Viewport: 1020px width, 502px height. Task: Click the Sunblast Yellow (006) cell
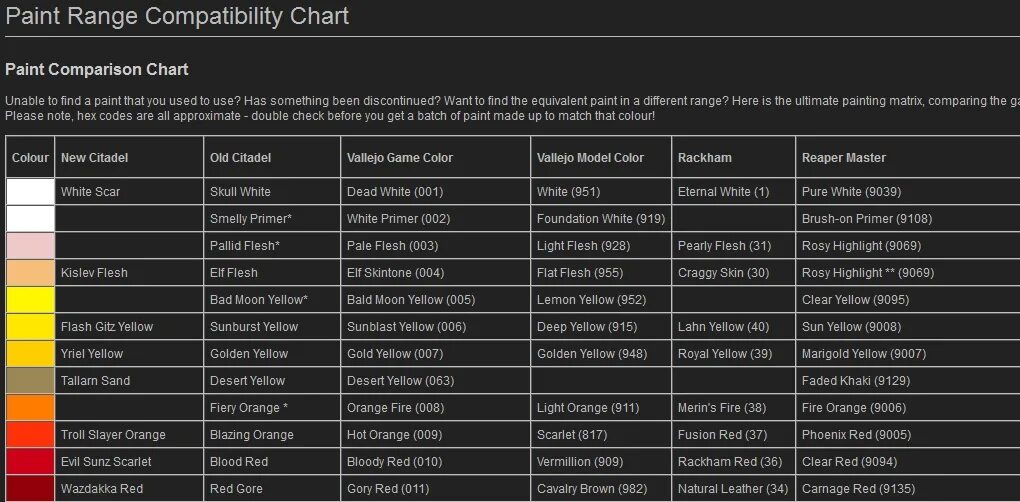[435, 326]
